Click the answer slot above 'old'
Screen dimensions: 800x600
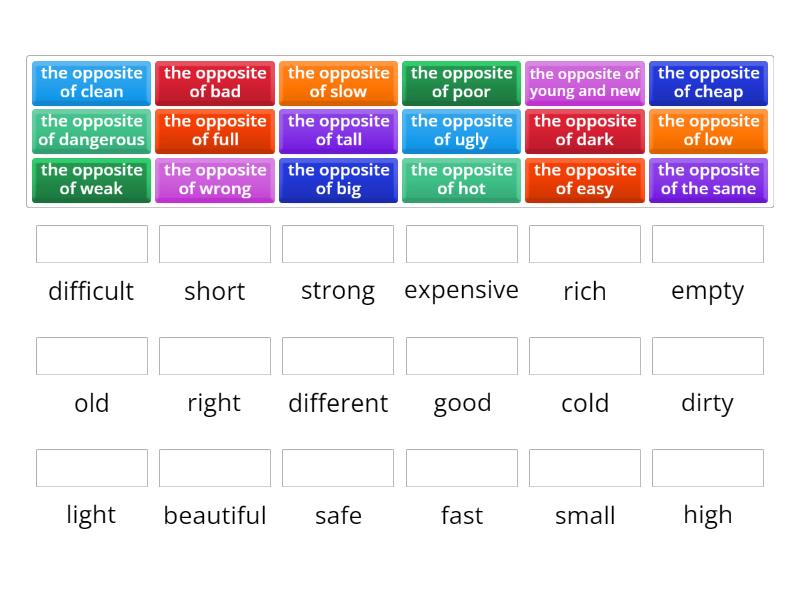tap(92, 356)
